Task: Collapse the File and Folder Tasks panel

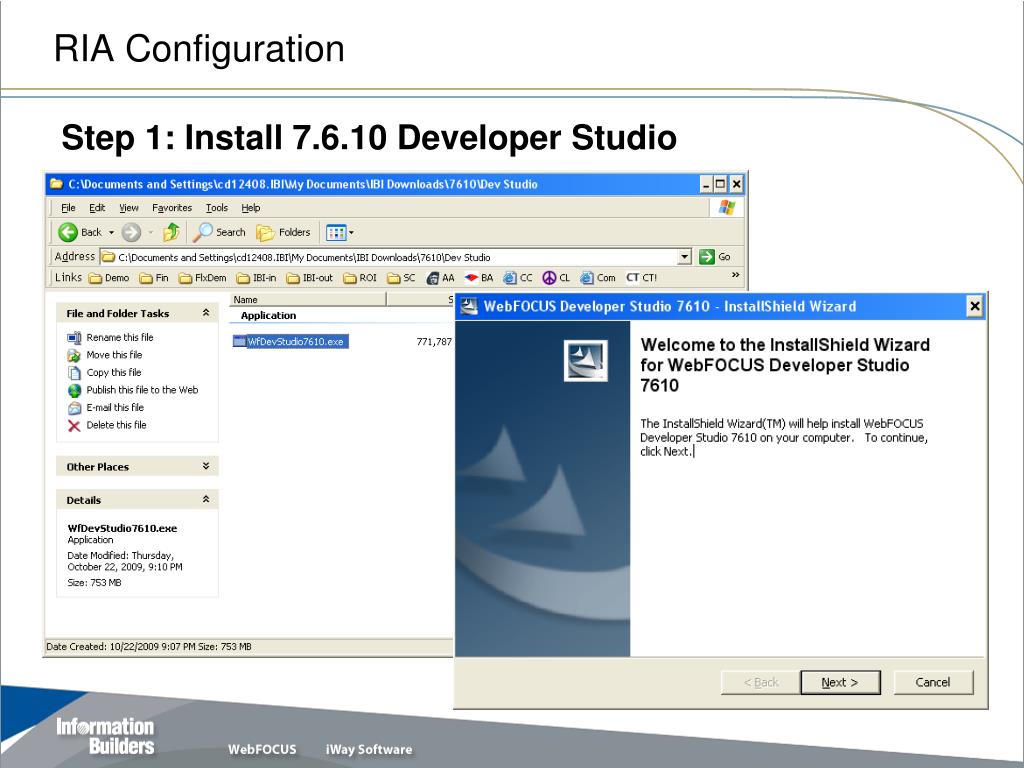Action: [206, 313]
